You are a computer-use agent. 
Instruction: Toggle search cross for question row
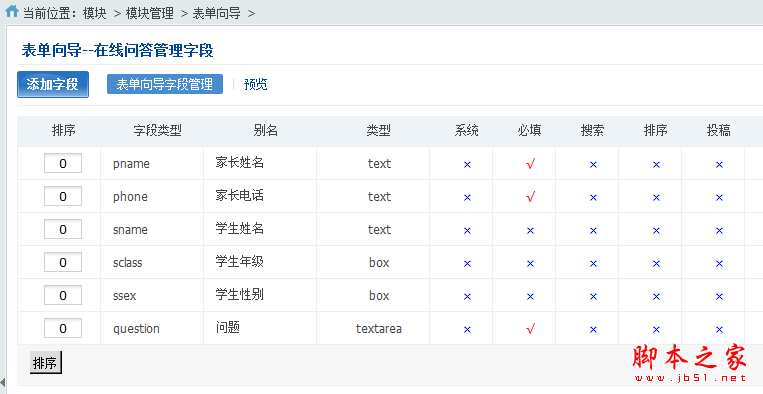coord(593,330)
